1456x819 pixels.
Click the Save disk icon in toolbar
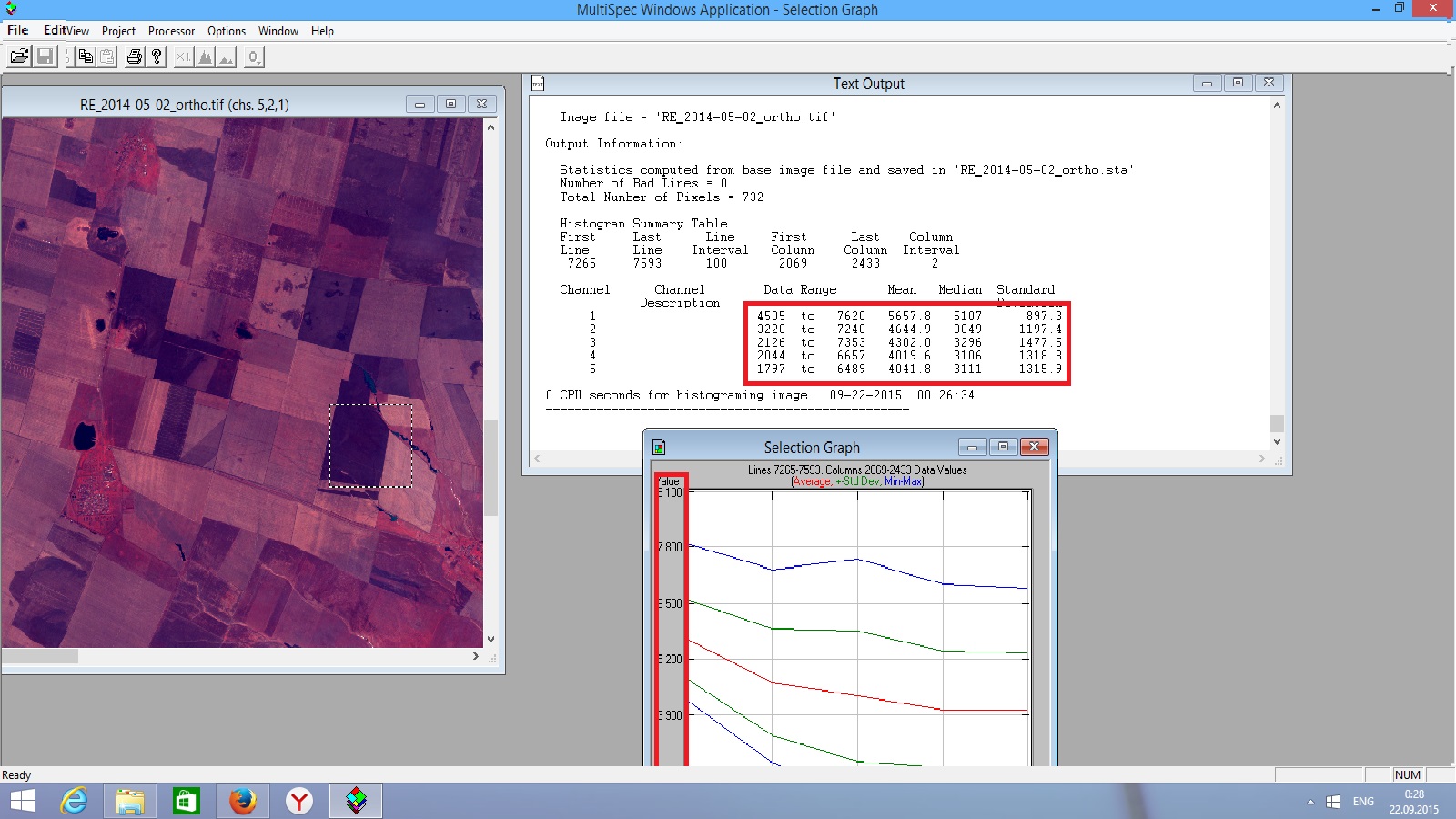(44, 57)
